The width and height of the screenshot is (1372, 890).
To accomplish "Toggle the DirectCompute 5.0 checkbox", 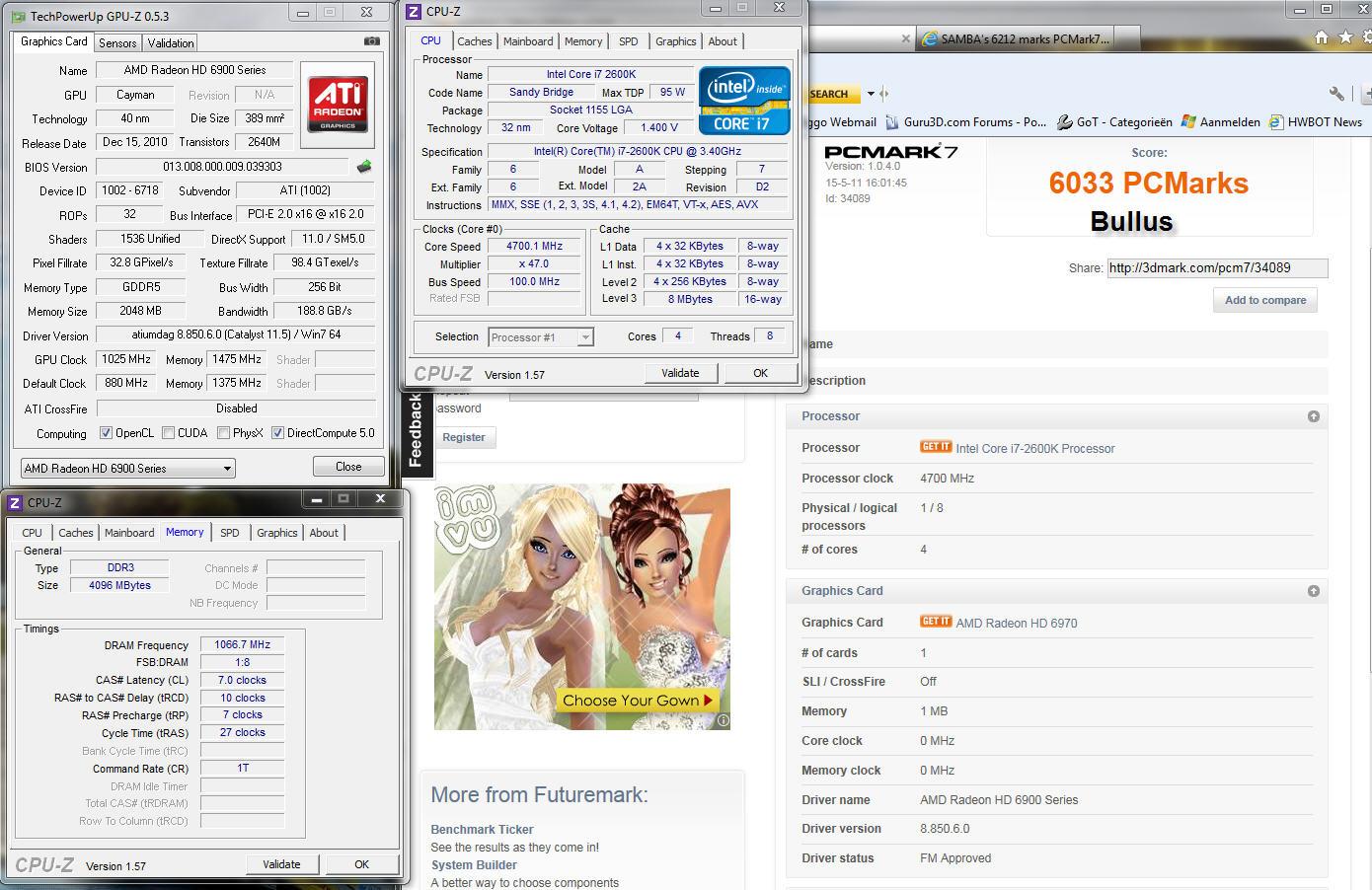I will tap(277, 433).
